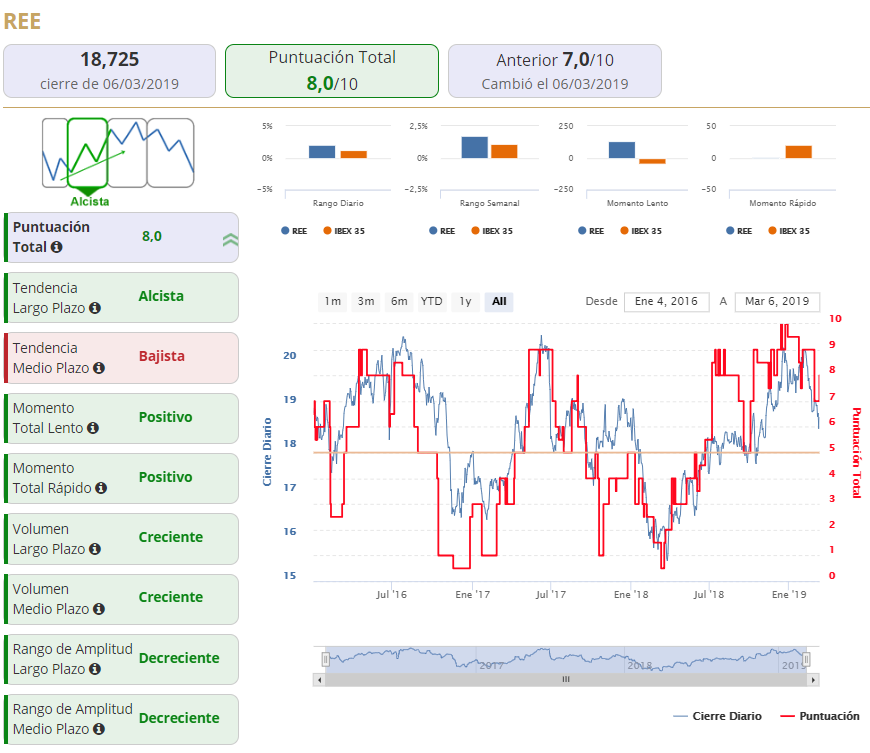The height and width of the screenshot is (753, 870).
Task: Toggle Puntuación line in chart legend
Action: (820, 716)
